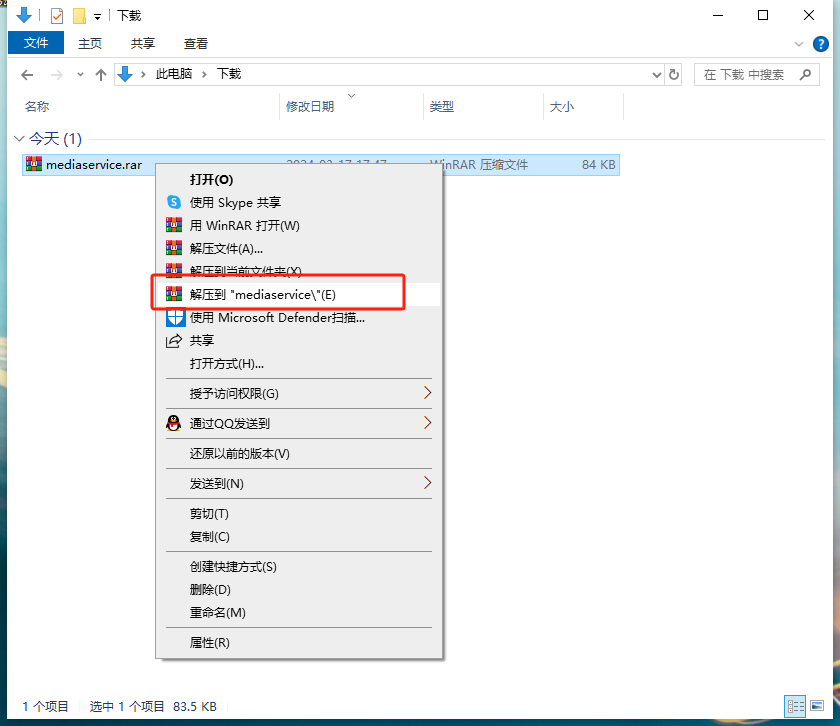Choose 打开方式(H)...

click(299, 364)
